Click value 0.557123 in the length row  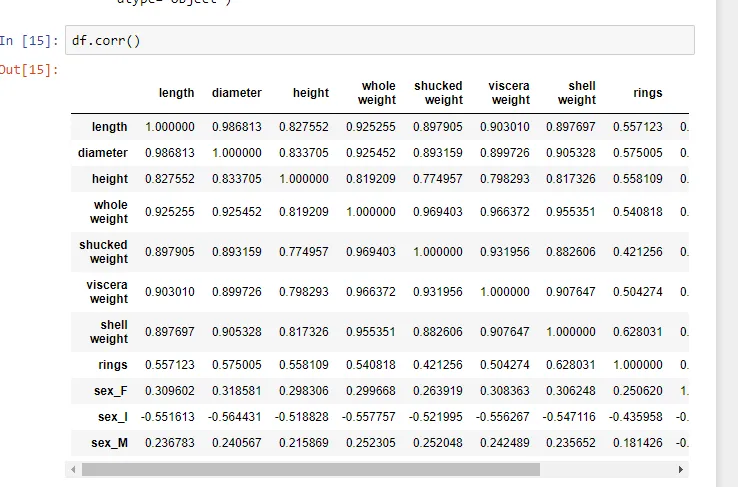(x=638, y=127)
